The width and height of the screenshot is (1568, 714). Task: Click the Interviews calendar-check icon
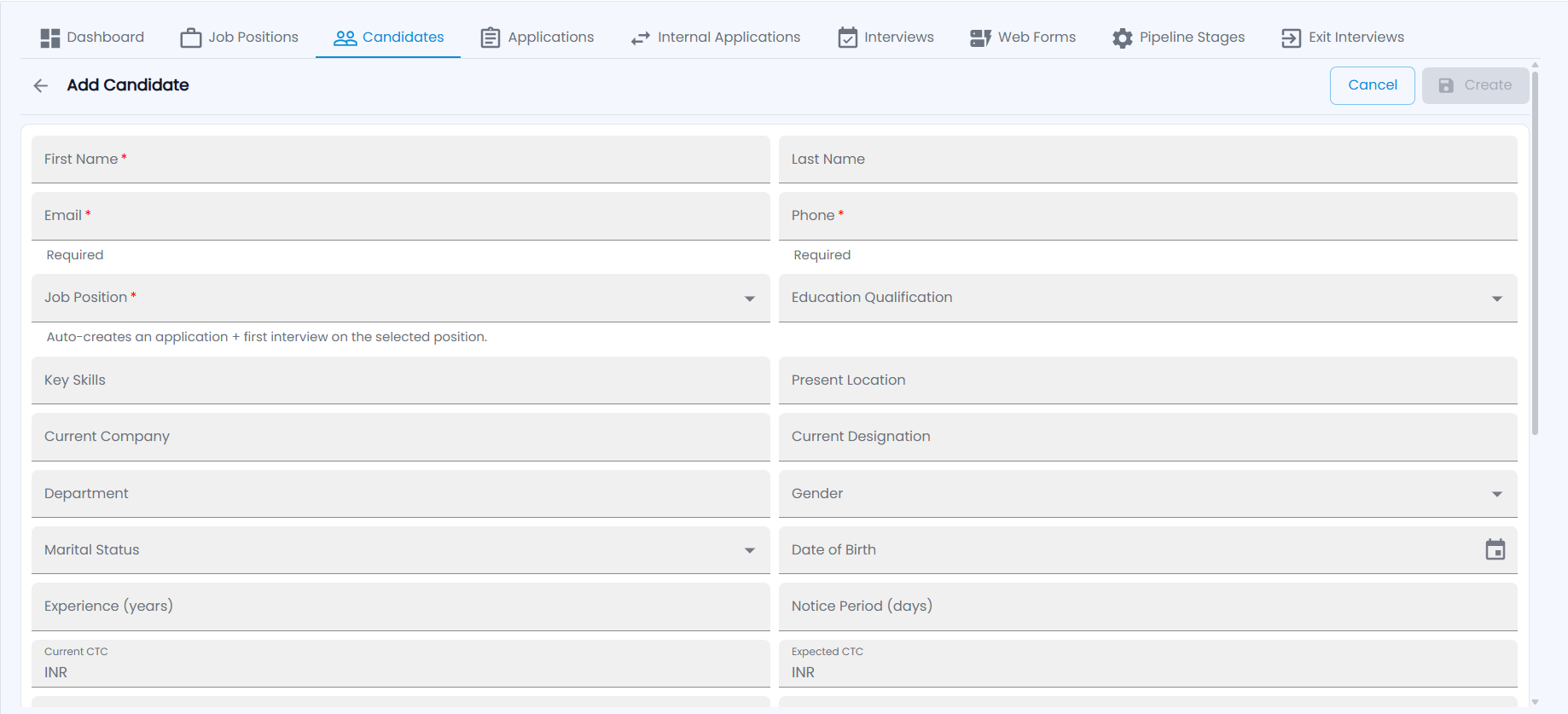(847, 38)
